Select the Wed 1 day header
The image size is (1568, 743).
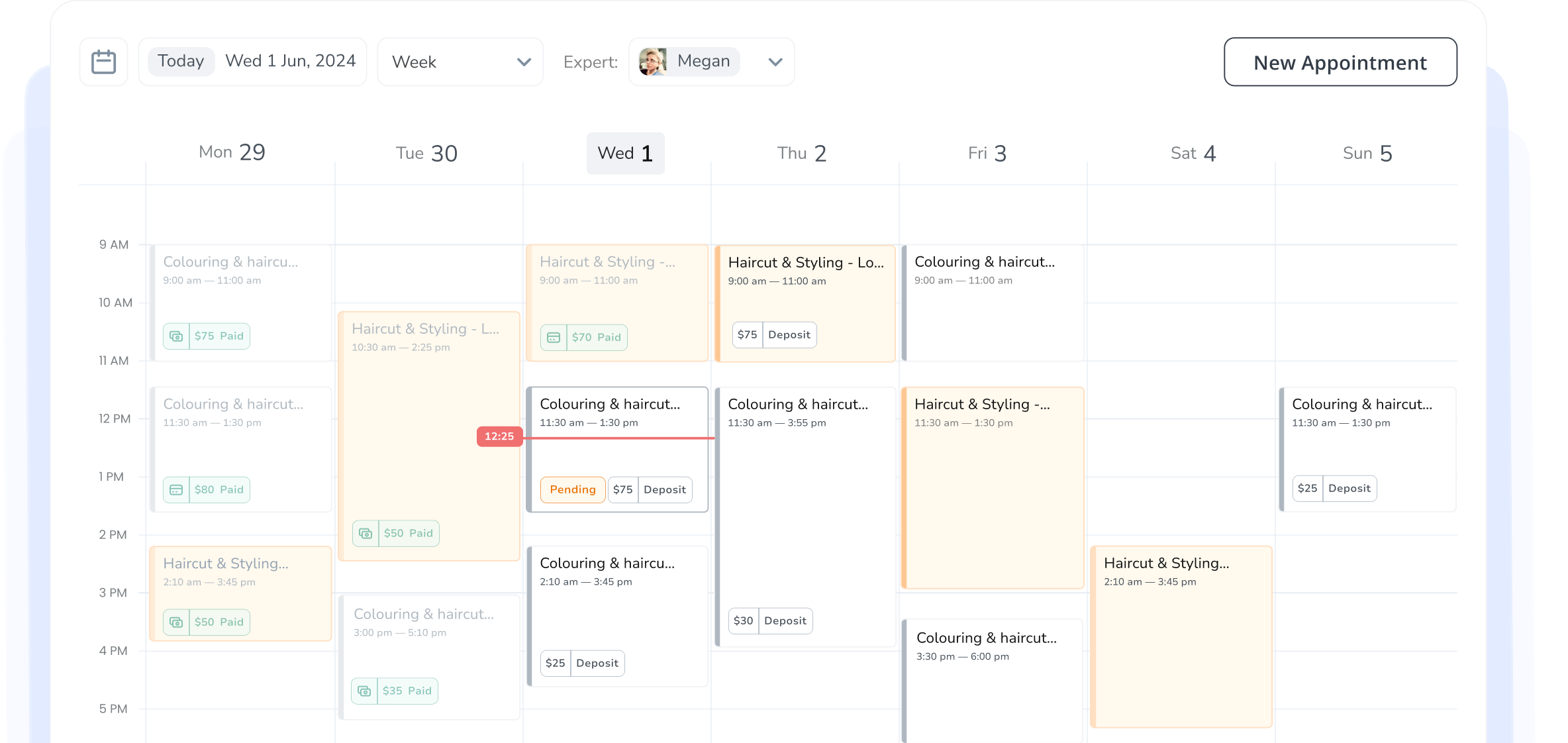[x=624, y=153]
